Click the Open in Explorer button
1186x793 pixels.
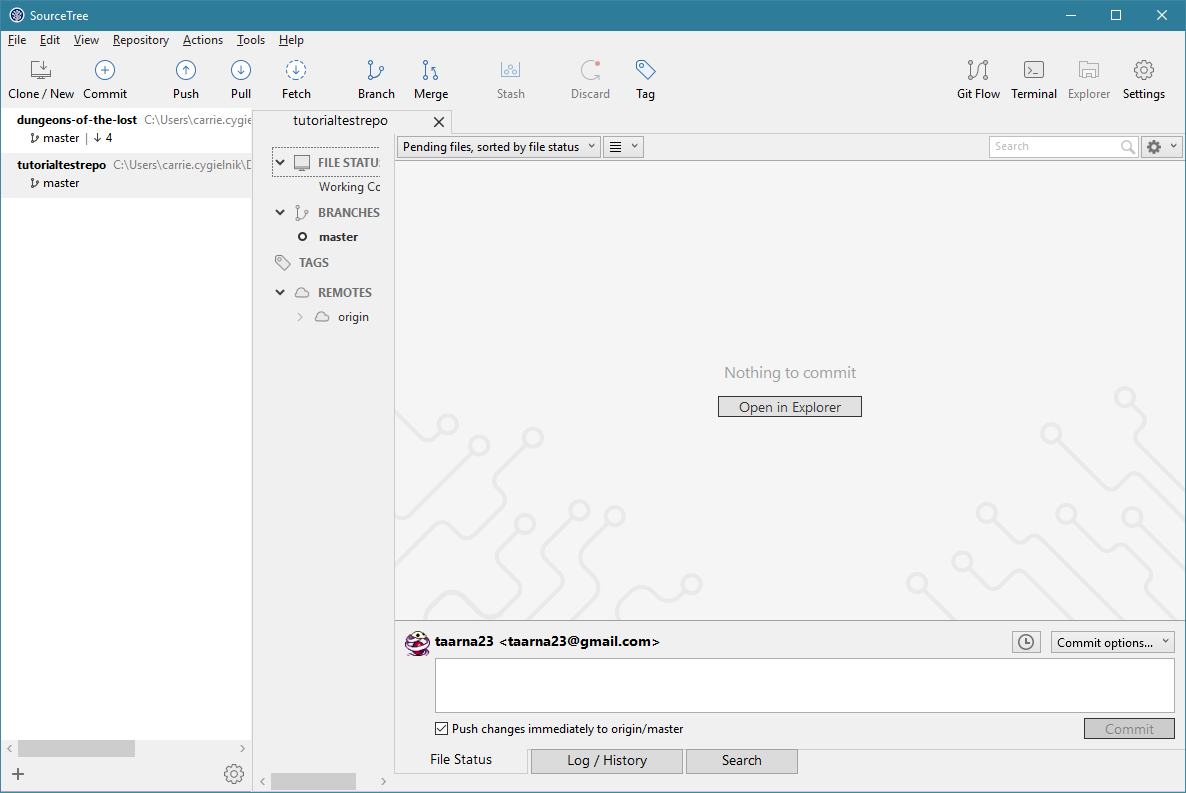[x=790, y=407]
